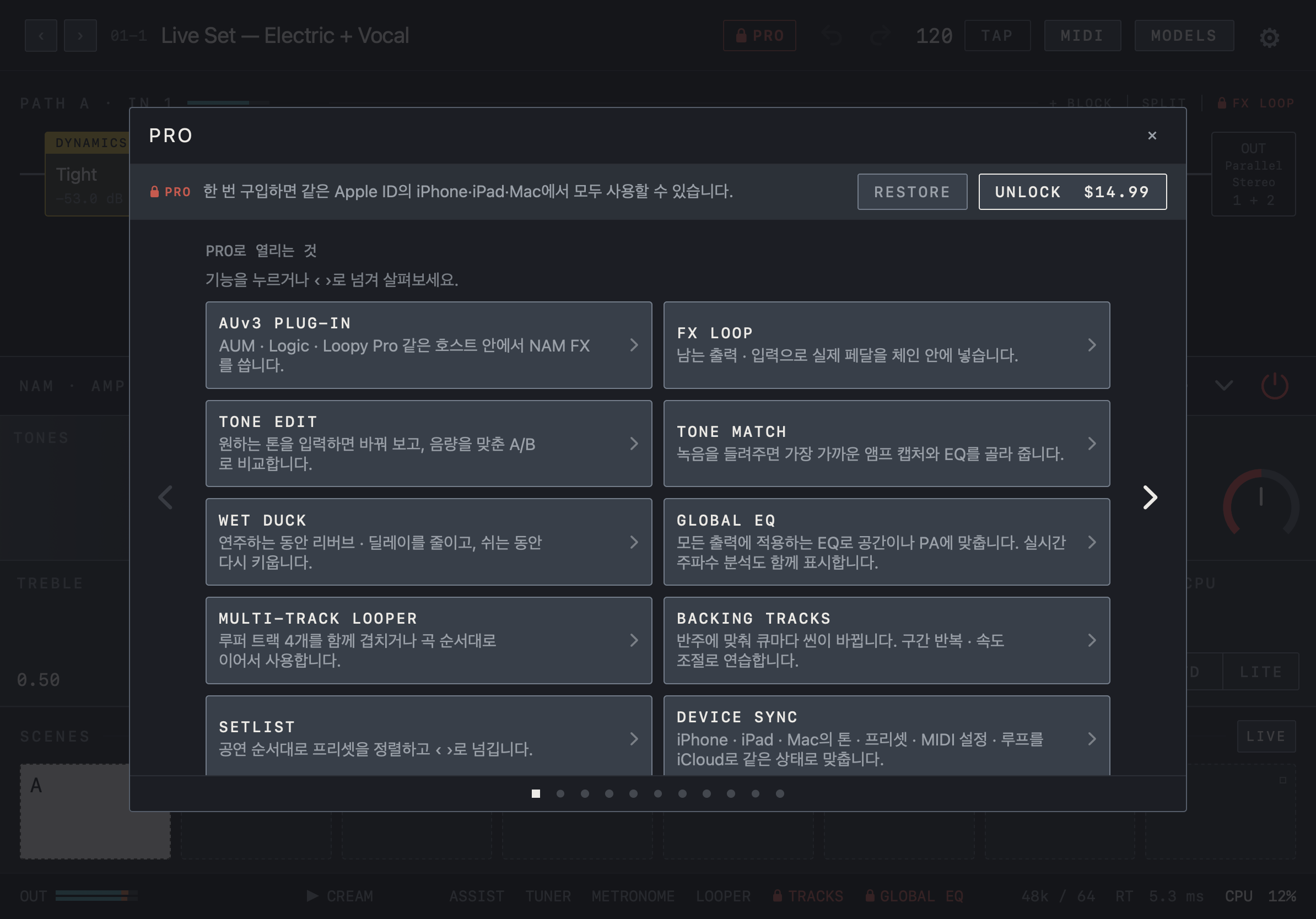Open the BACKING TRACKS feature card

(886, 640)
